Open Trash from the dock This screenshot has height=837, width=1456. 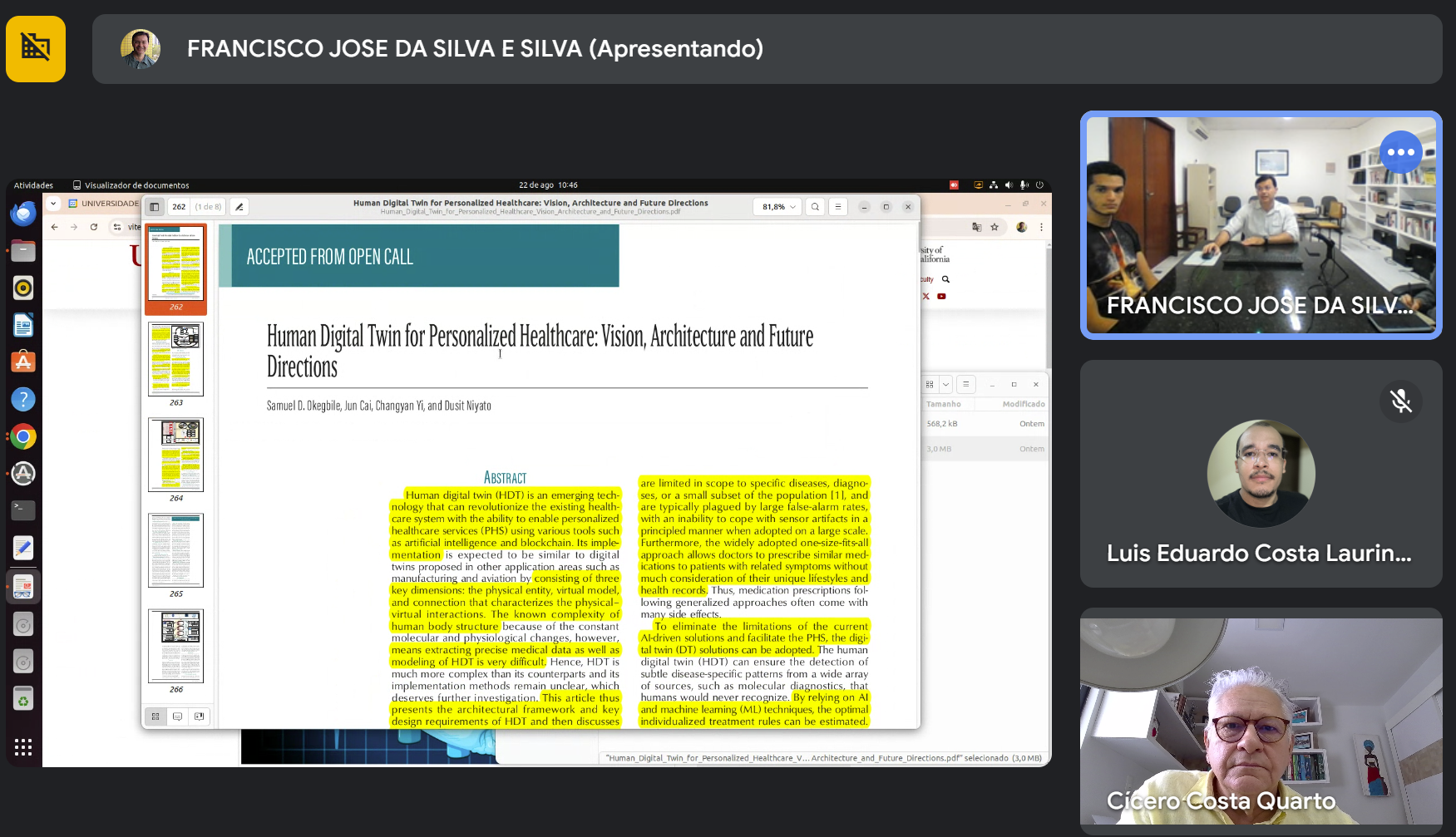coord(23,699)
